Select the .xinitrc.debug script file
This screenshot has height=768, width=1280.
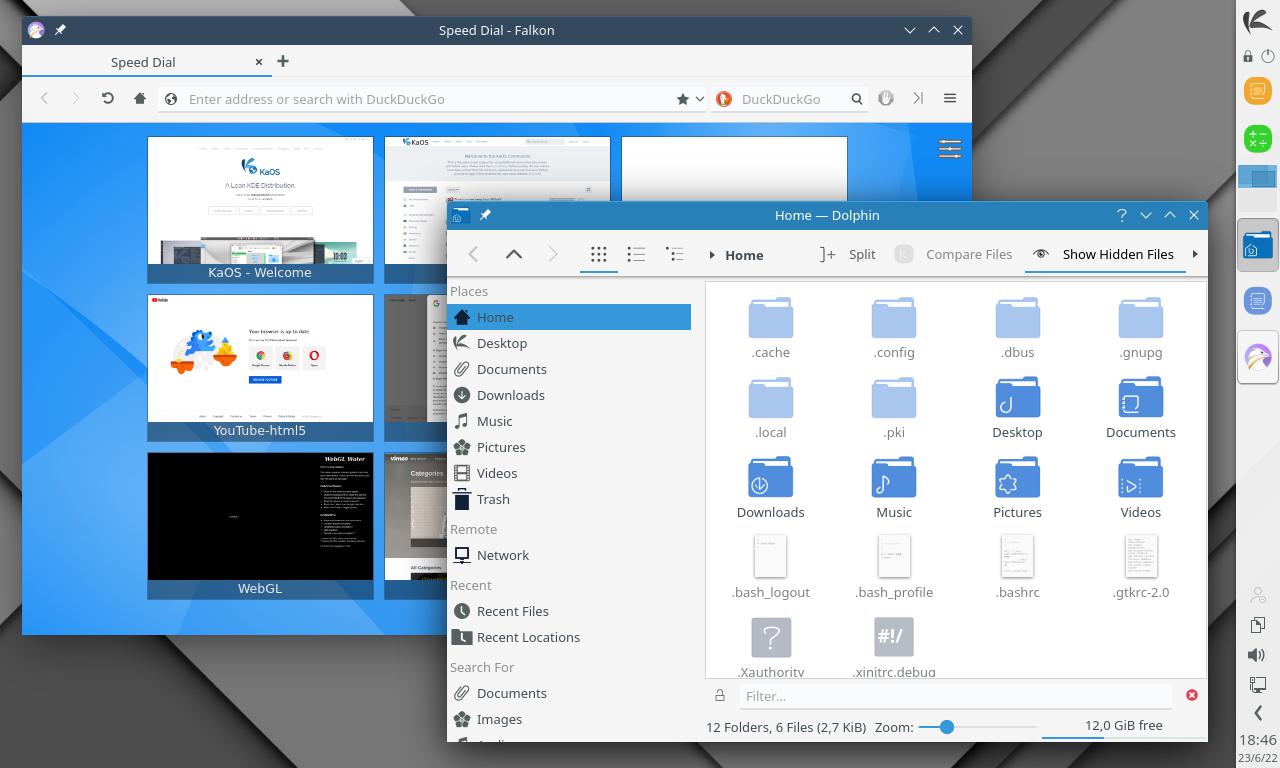click(894, 647)
